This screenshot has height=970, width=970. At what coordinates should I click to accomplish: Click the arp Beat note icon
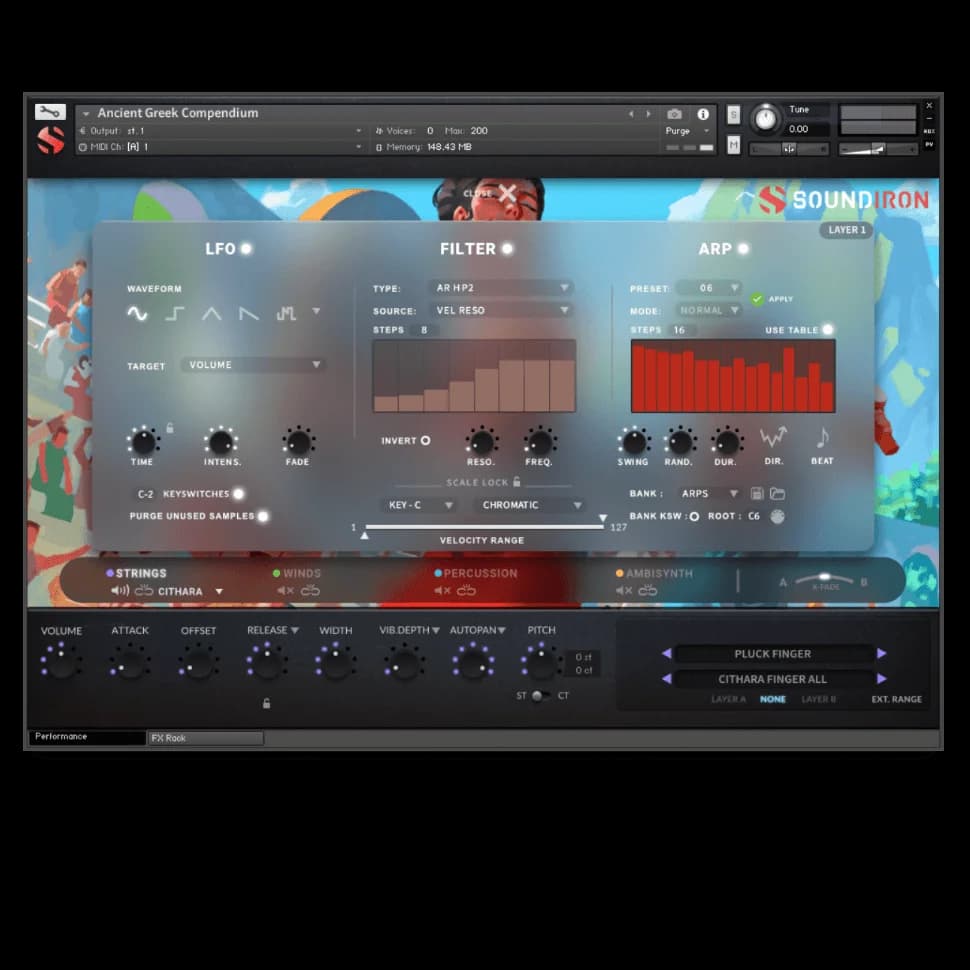click(x=822, y=438)
